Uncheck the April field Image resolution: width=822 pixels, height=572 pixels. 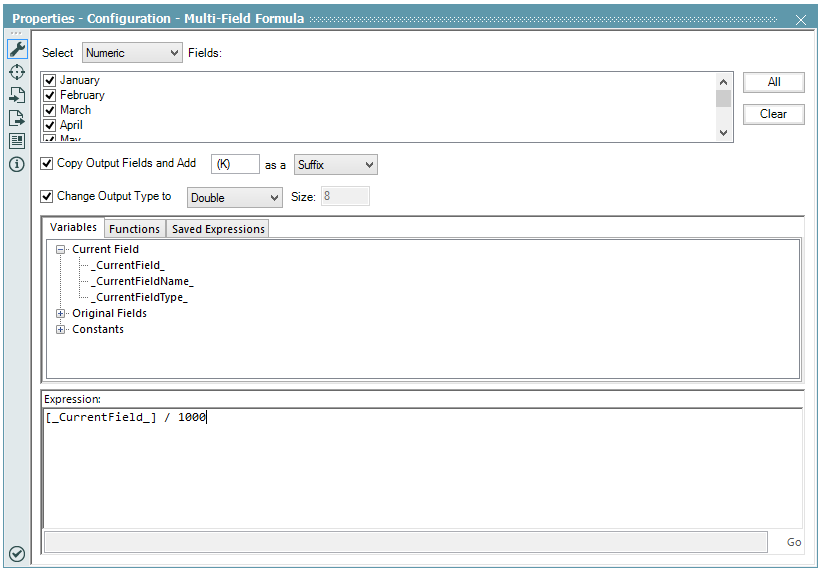click(x=50, y=125)
